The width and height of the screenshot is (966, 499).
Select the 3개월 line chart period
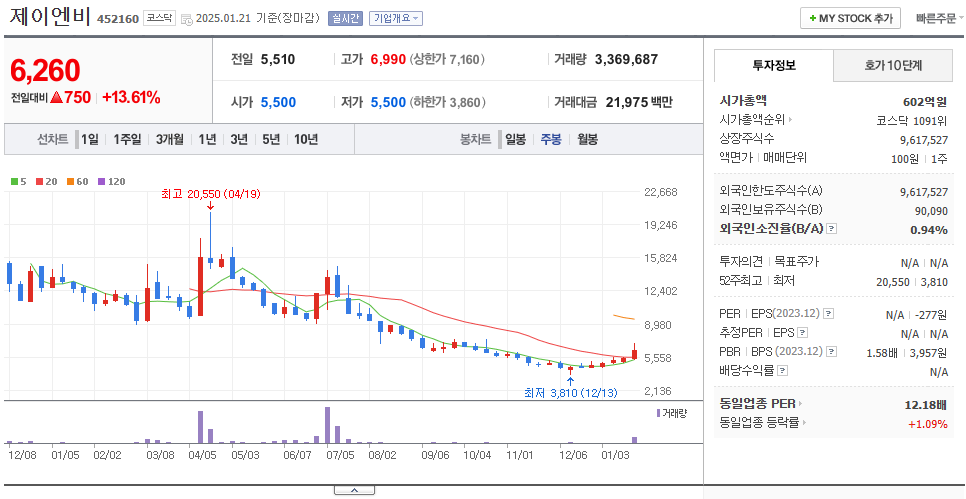pos(169,139)
